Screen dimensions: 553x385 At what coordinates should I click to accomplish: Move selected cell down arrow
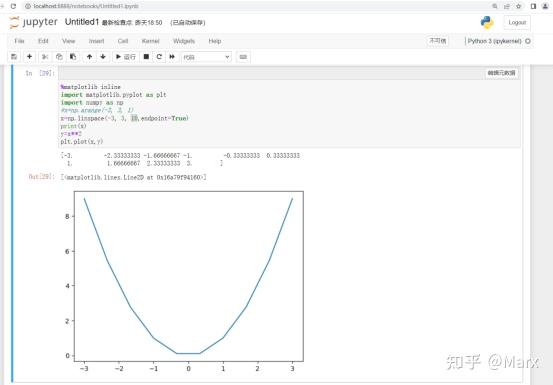pyautogui.click(x=103, y=57)
